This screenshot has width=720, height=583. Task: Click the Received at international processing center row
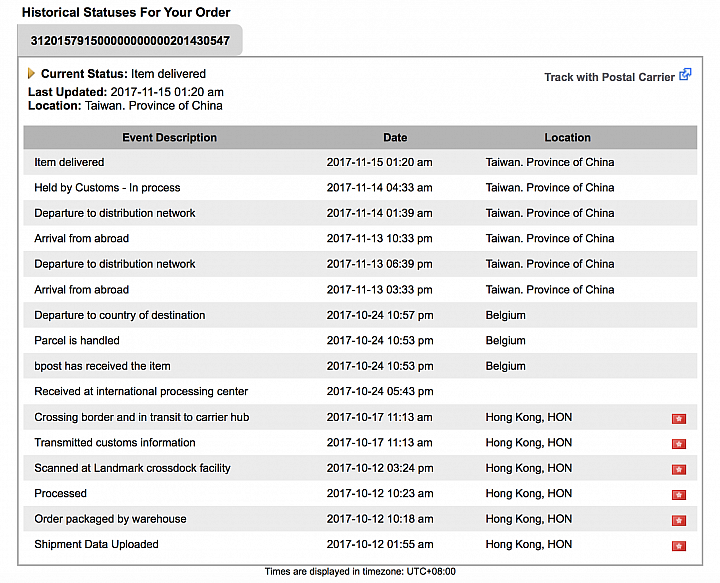[x=360, y=391]
